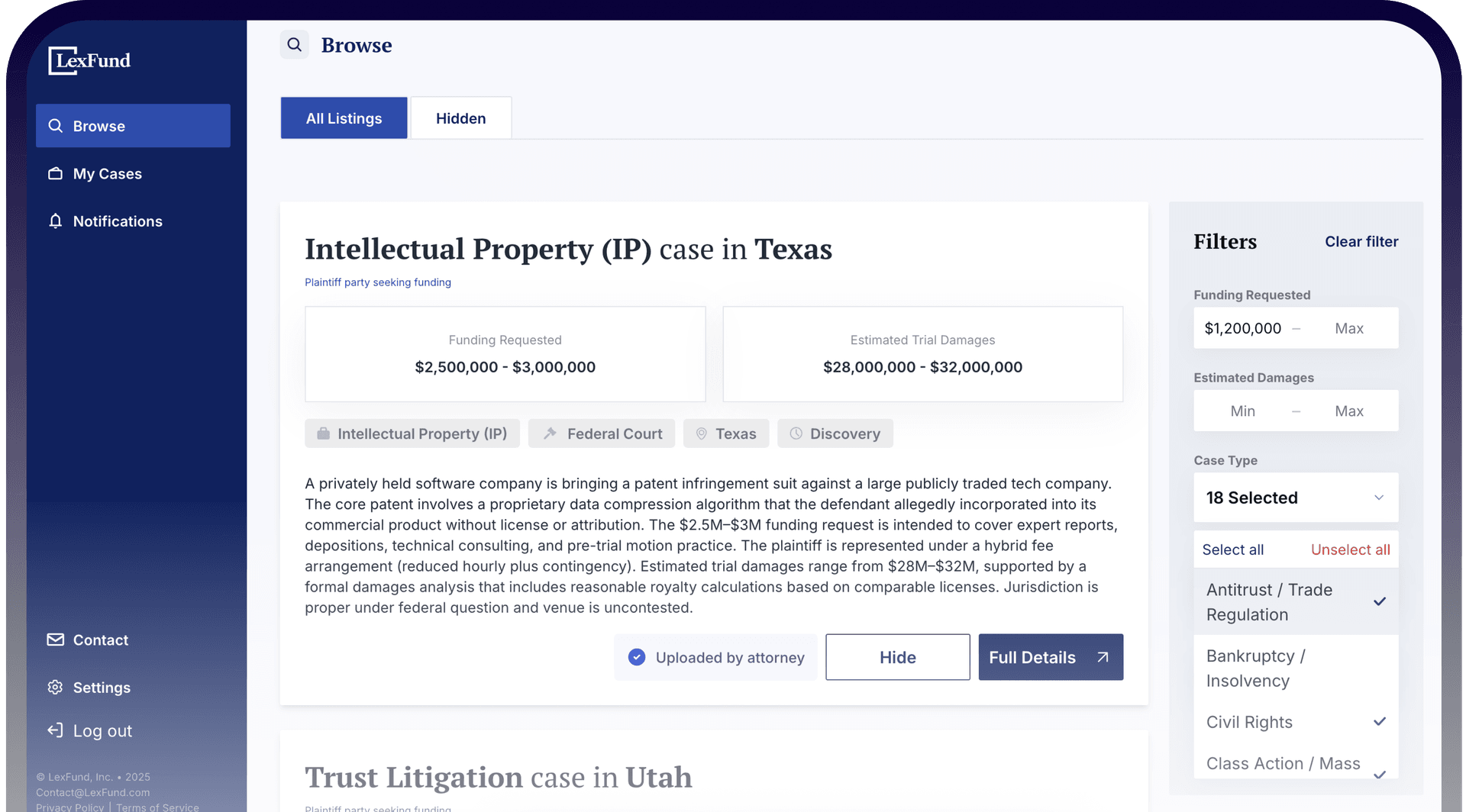1466x812 pixels.
Task: Open My Cases briefcase icon in sidebar
Action: (x=55, y=173)
